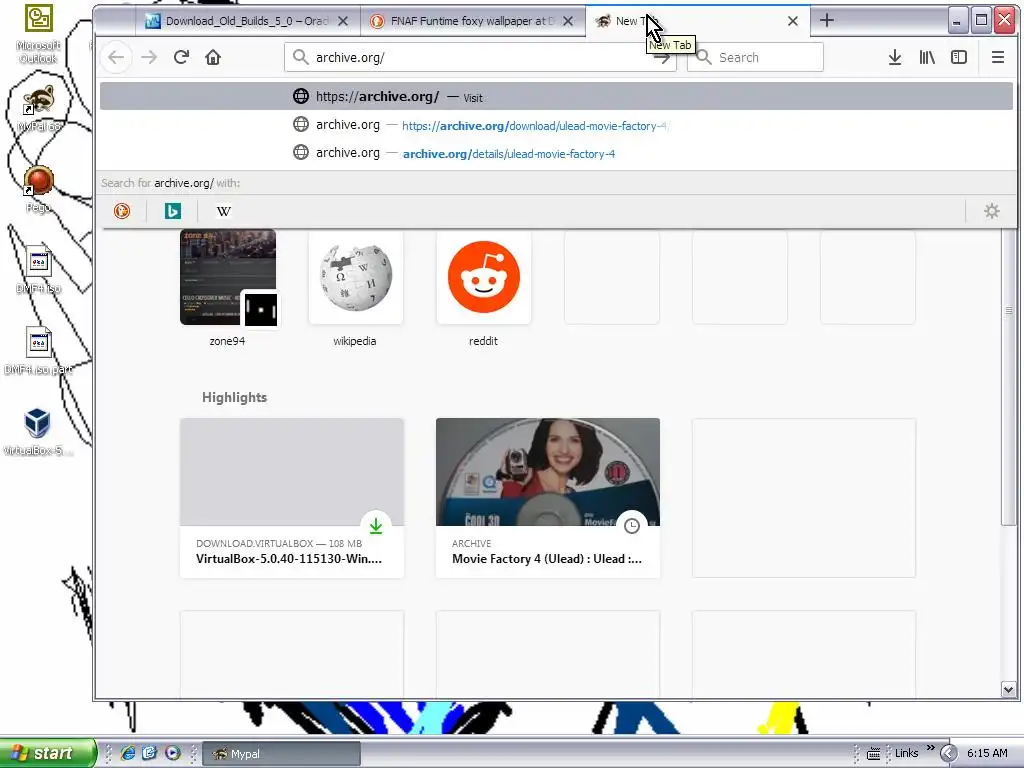Open the hamburger application menu

pos(997,57)
